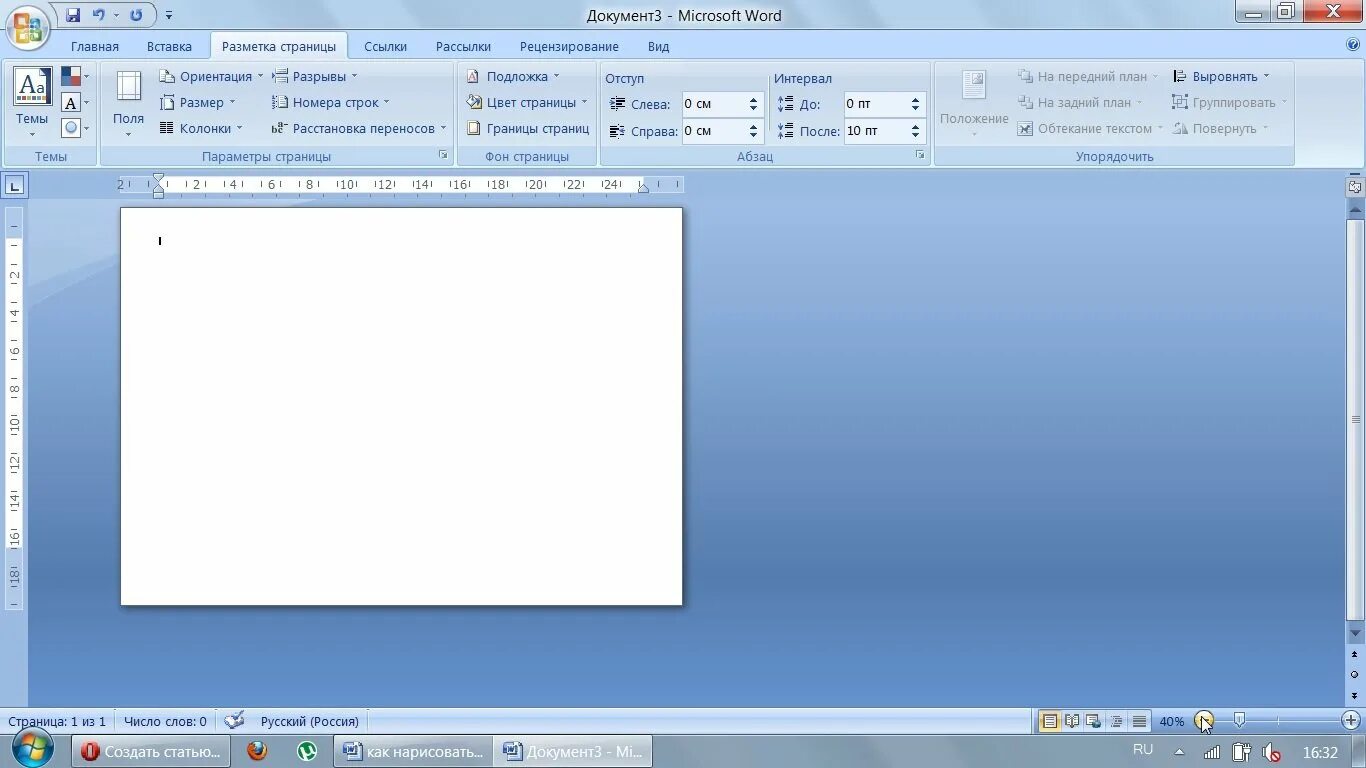The image size is (1366, 768).
Task: Click the zoom slider handle
Action: click(x=1239, y=720)
